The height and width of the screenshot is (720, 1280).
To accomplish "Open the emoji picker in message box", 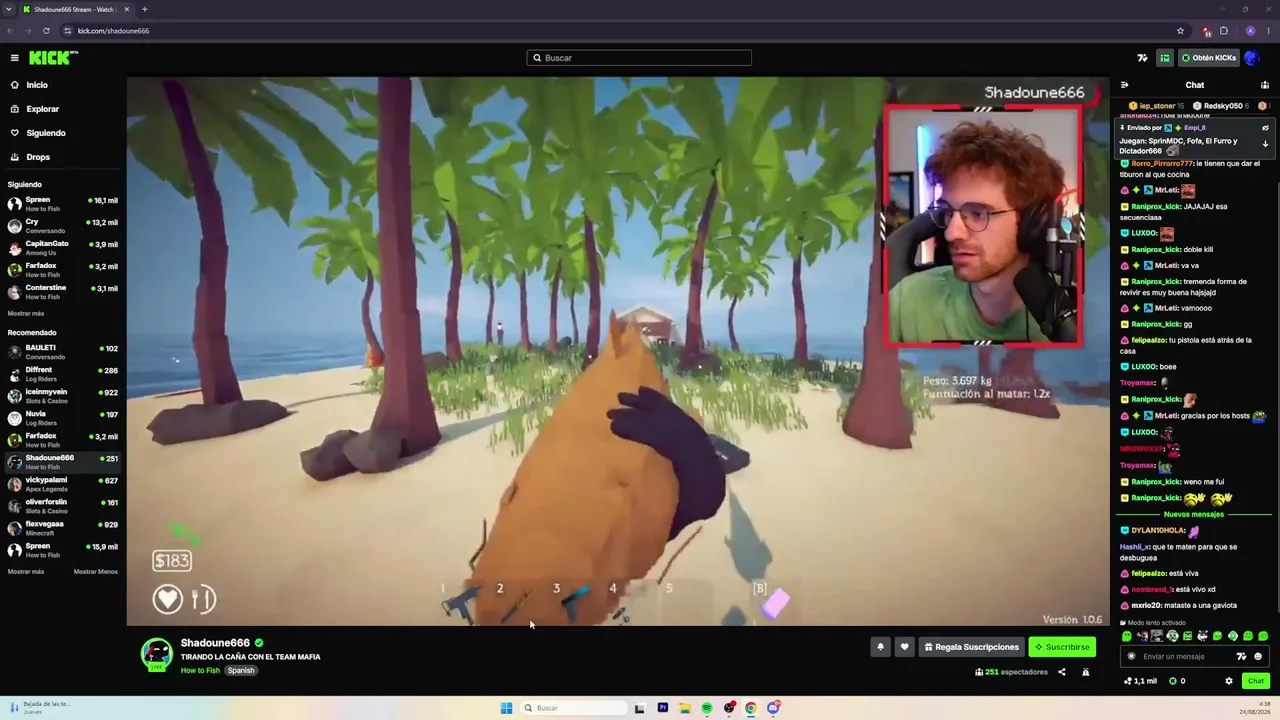I will coord(1258,656).
